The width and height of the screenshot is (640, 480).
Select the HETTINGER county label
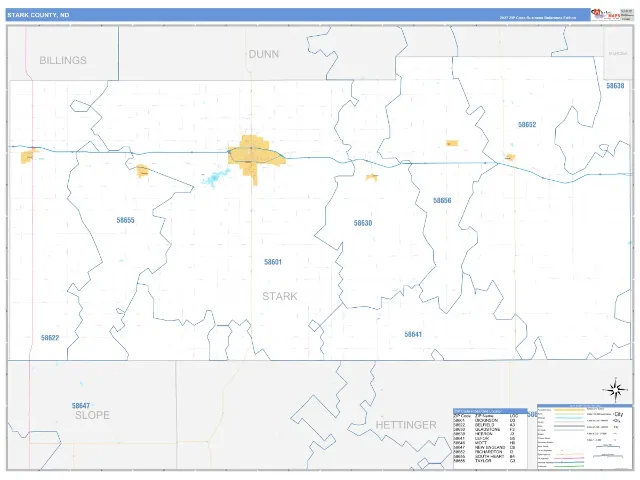(406, 425)
